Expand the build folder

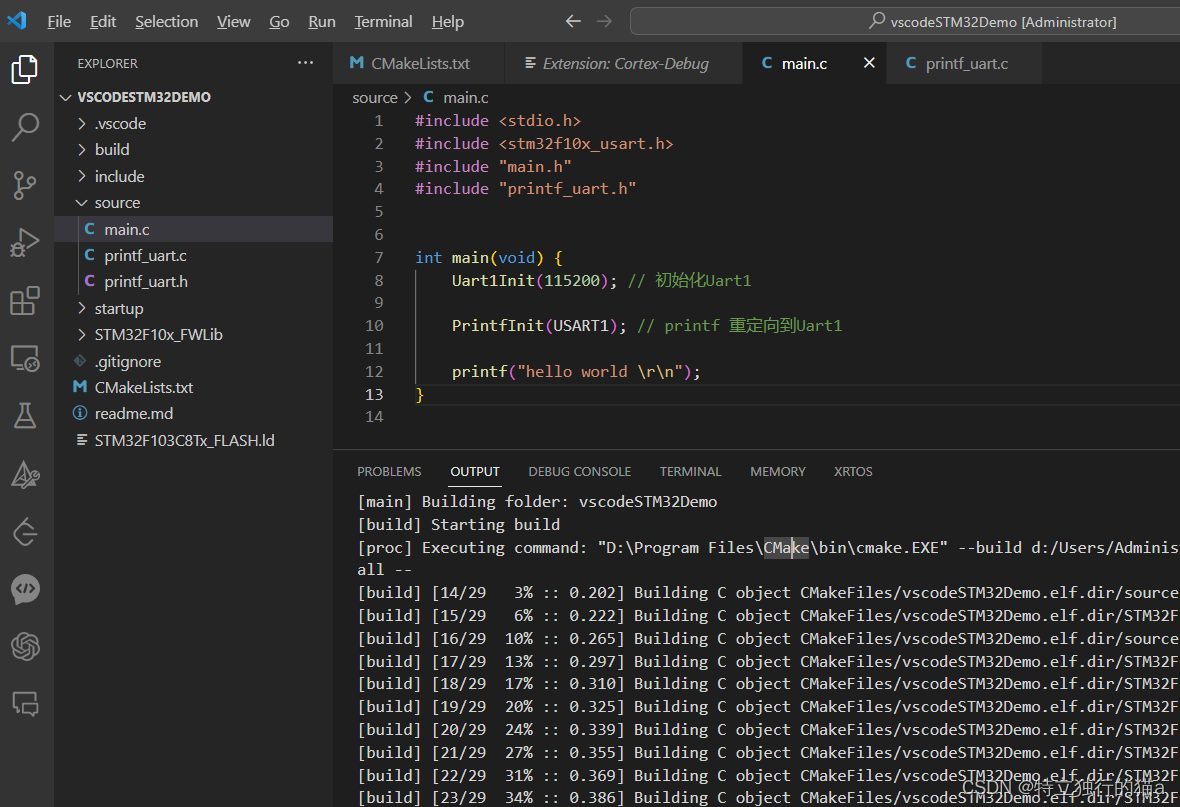click(x=111, y=149)
